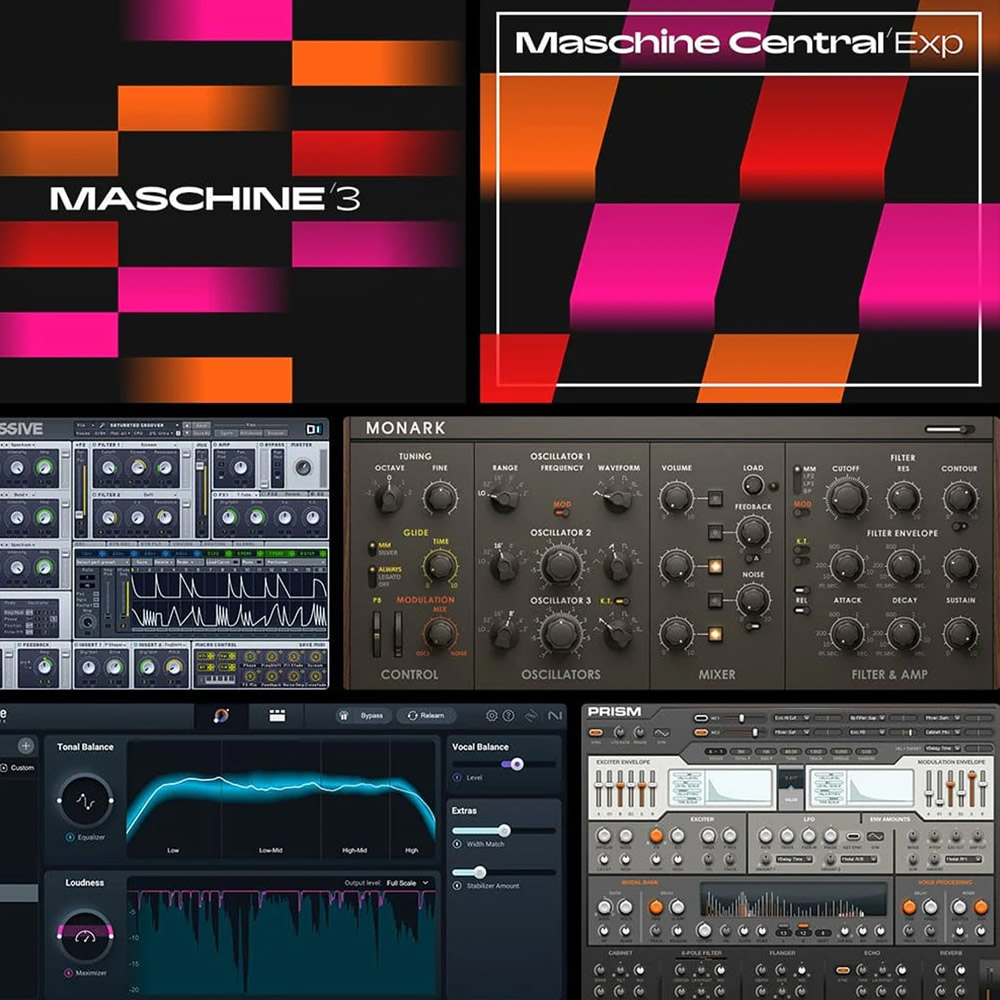
Task: Select the Global tab in Massive
Action: (243, 542)
